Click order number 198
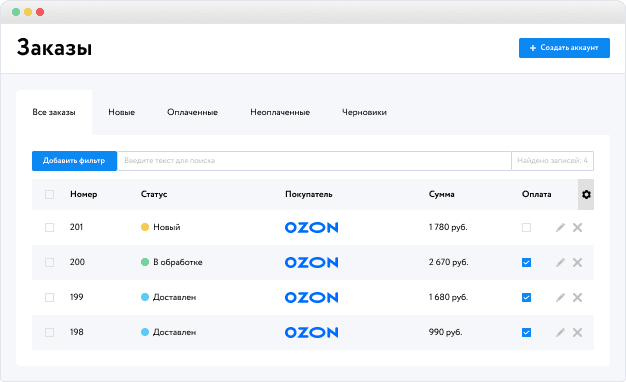 pyautogui.click(x=77, y=332)
